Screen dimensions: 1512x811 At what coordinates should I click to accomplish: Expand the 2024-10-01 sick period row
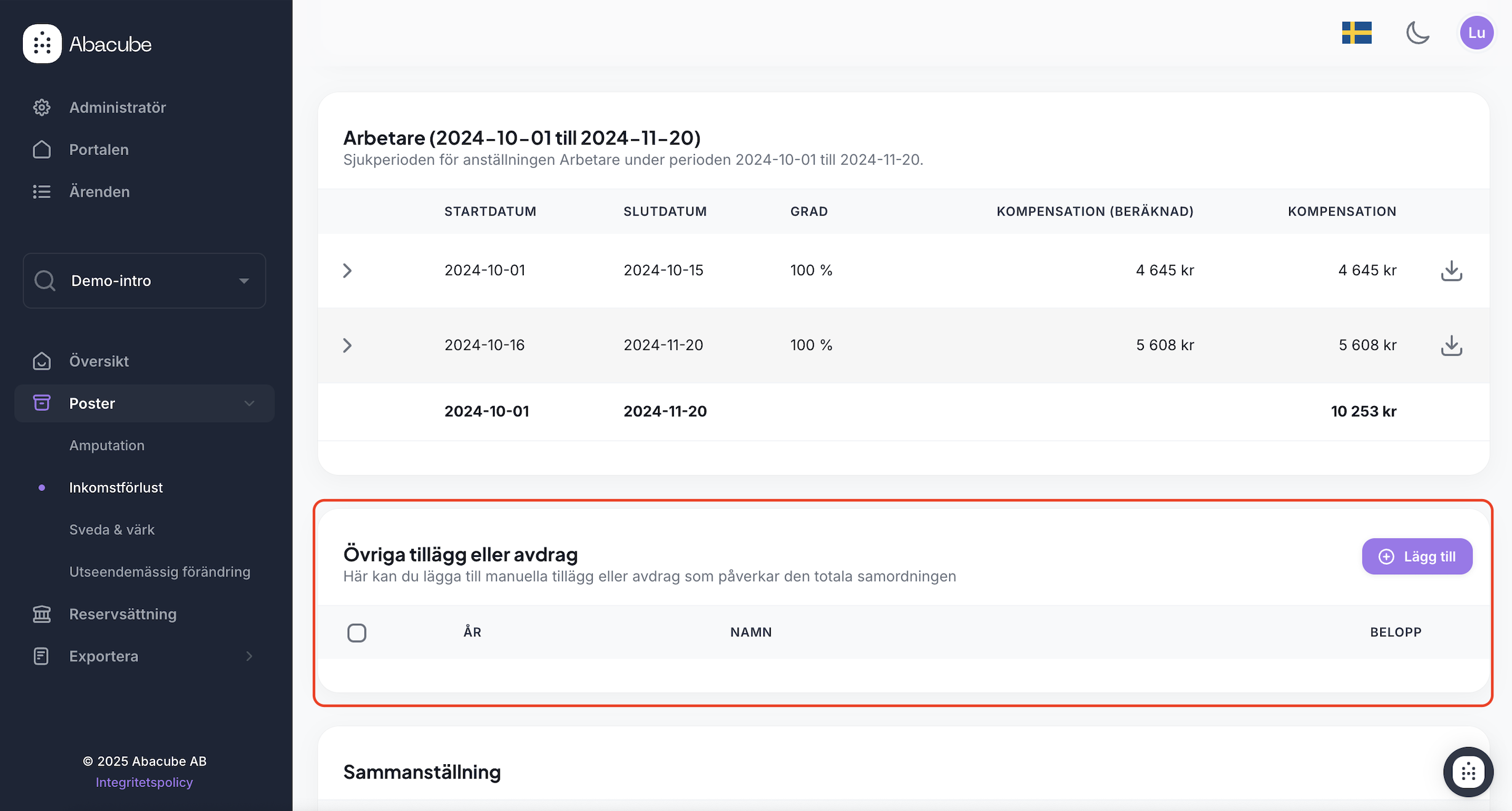tap(347, 271)
